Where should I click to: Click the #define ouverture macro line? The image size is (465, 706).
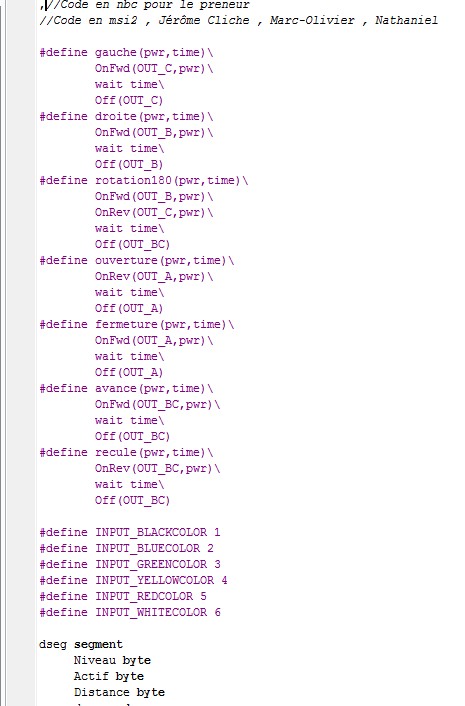pyautogui.click(x=137, y=261)
